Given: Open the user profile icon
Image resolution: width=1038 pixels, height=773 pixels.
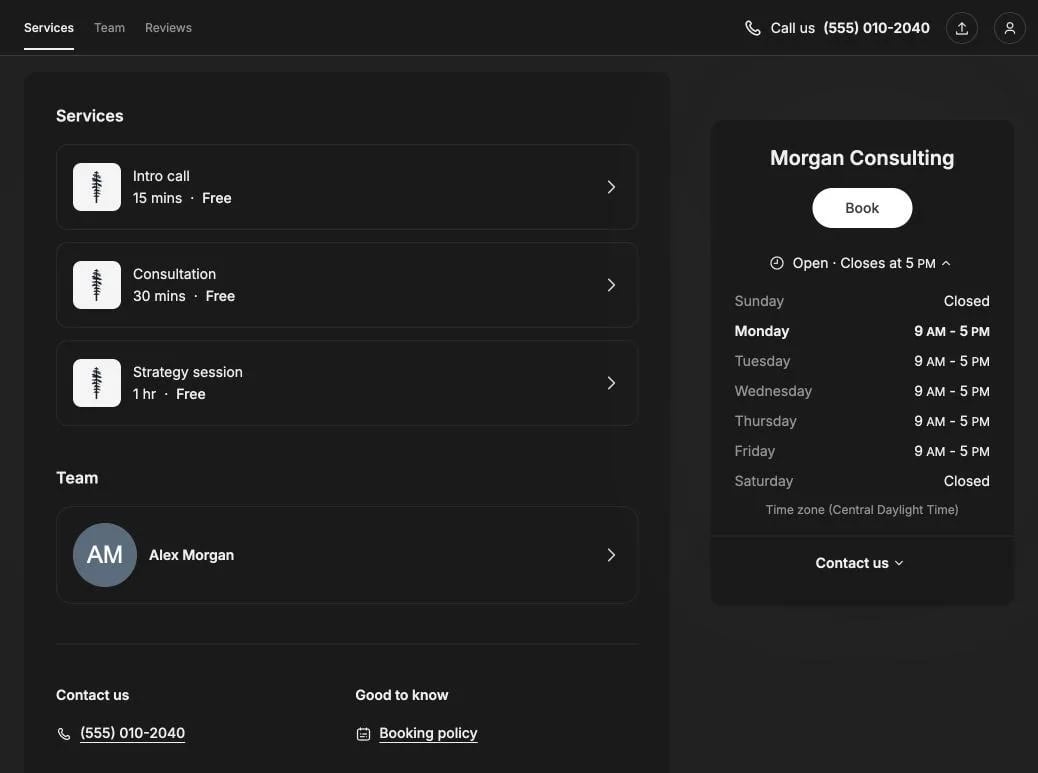Looking at the screenshot, I should click(1009, 28).
